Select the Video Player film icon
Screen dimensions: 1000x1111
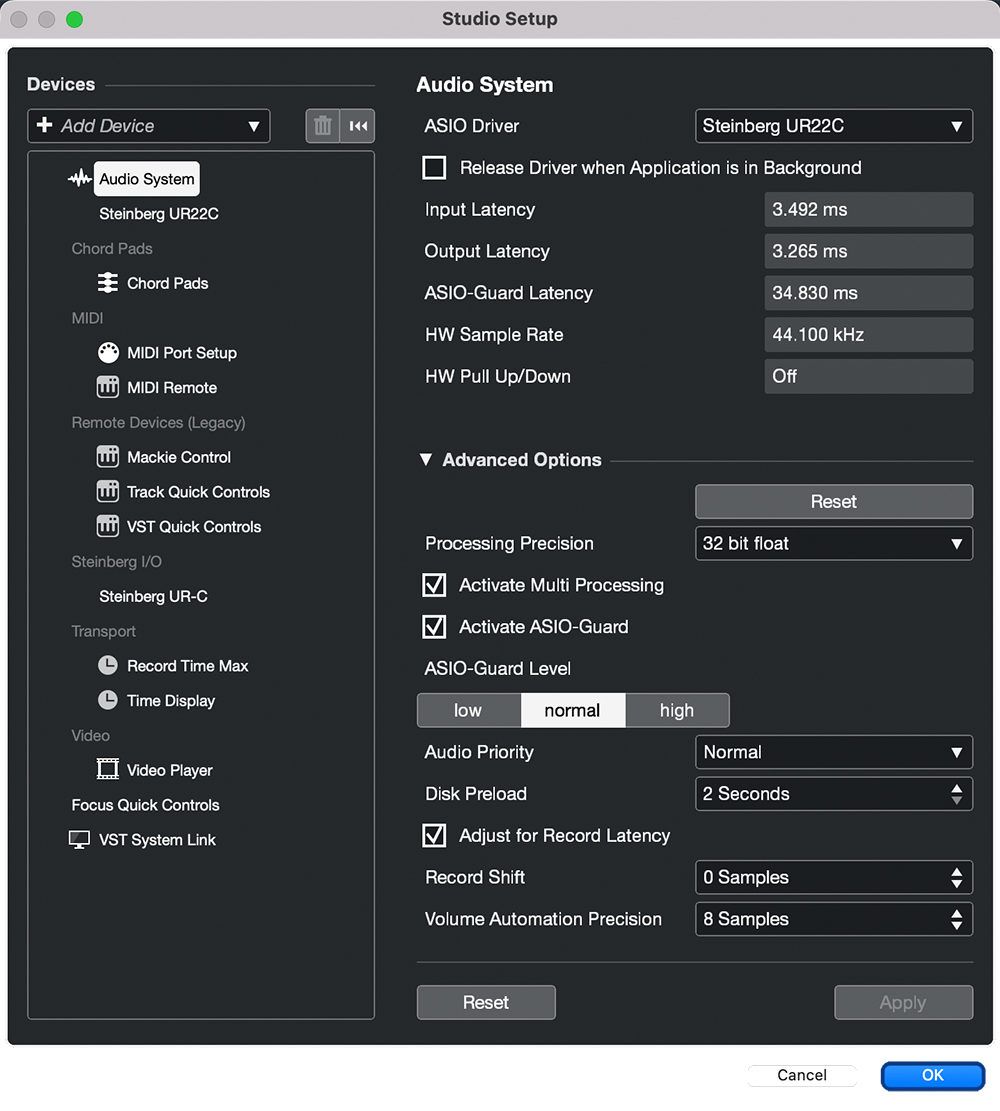(108, 770)
